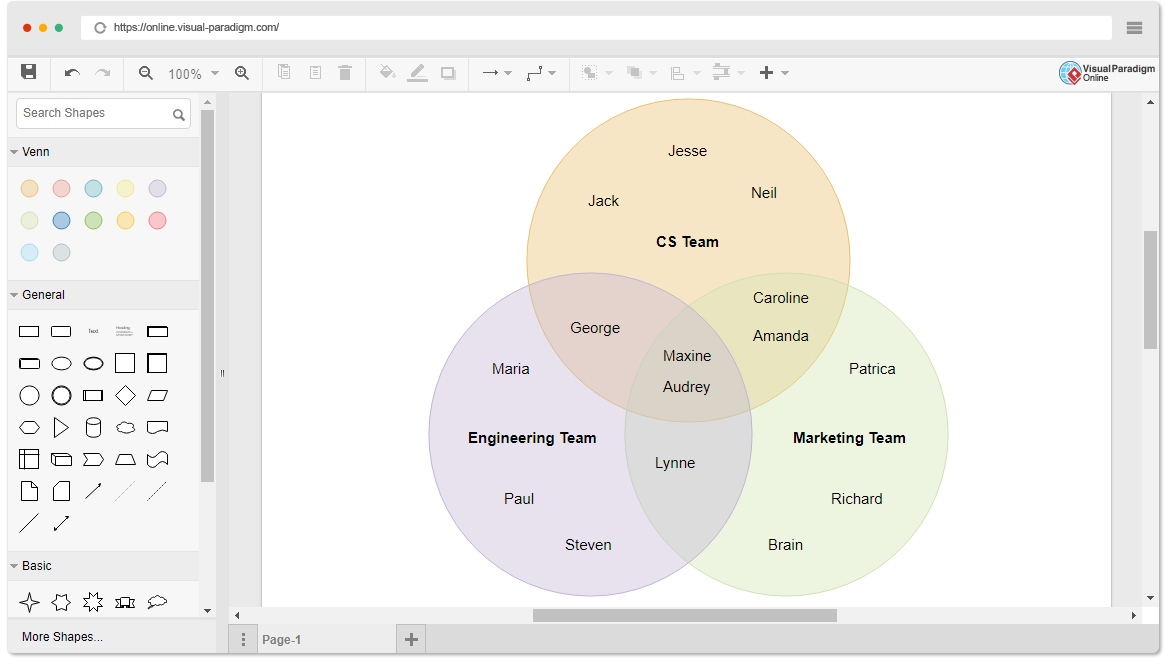
Task: Select the speech bubble callout in Basic
Action: point(157,602)
